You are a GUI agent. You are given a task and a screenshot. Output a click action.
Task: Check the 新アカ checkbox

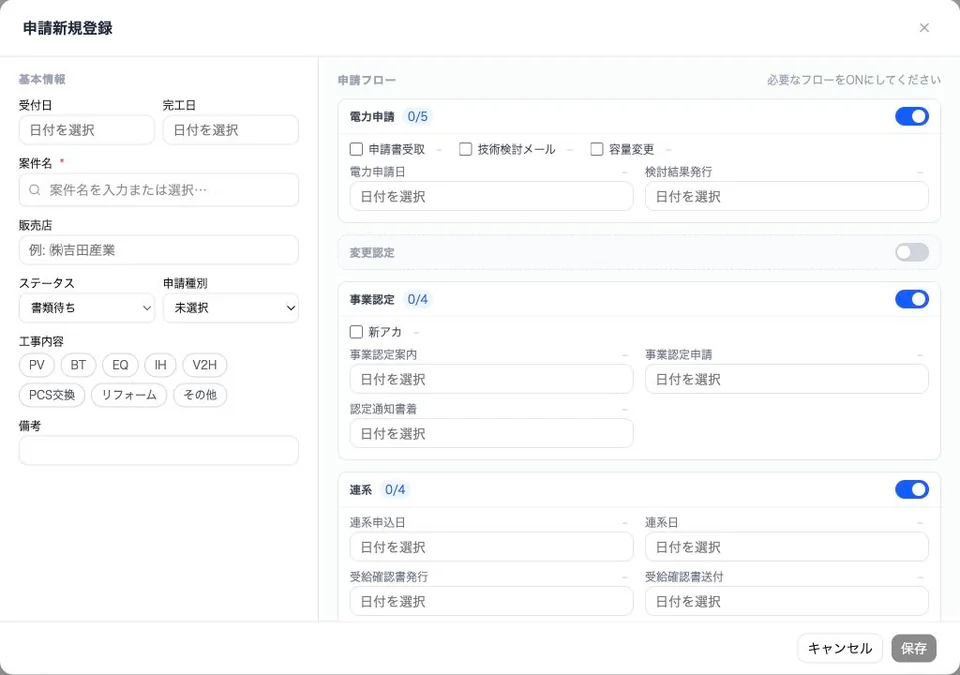[356, 332]
